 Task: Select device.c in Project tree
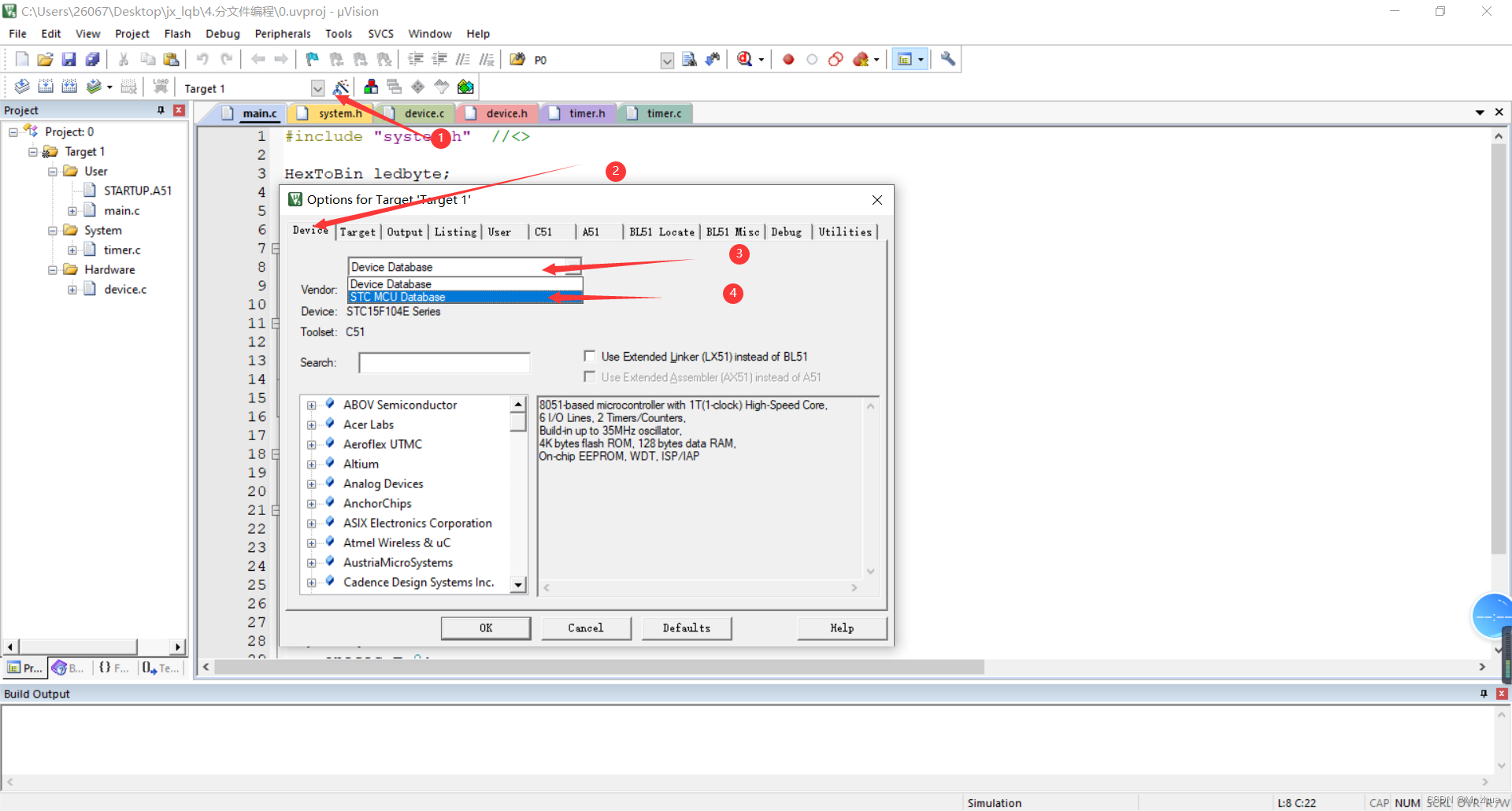125,289
